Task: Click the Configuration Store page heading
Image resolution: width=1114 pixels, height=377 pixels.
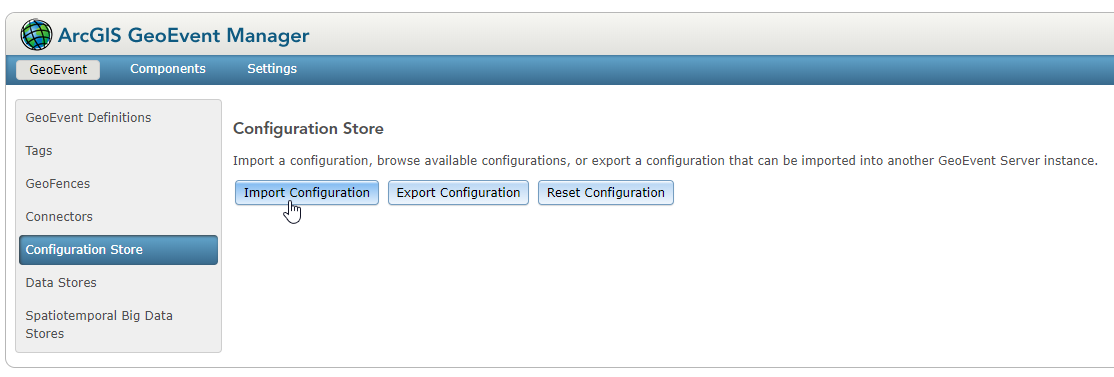Action: pos(308,129)
